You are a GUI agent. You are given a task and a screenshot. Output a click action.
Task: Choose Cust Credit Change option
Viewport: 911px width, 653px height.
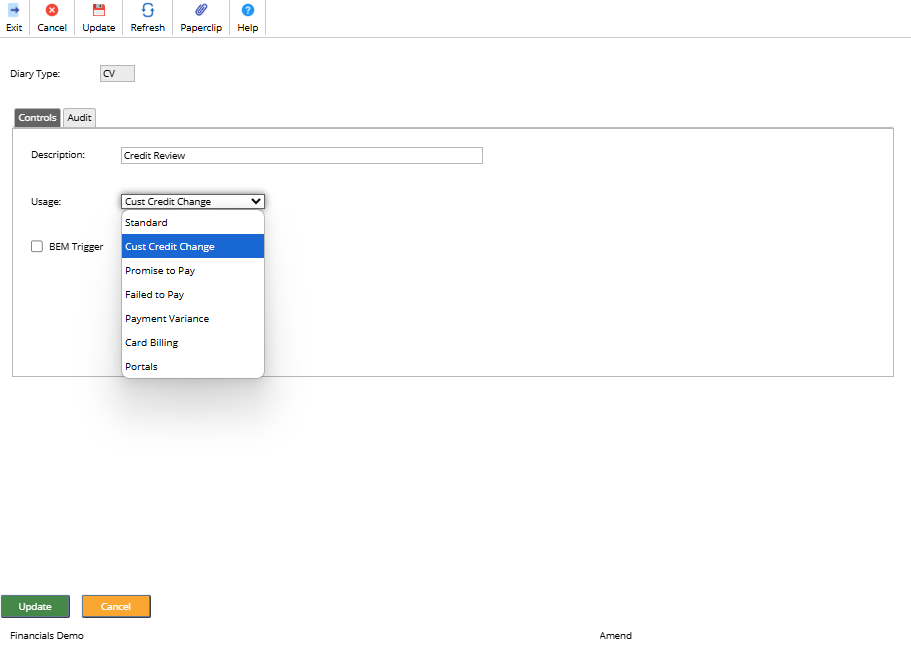point(193,246)
